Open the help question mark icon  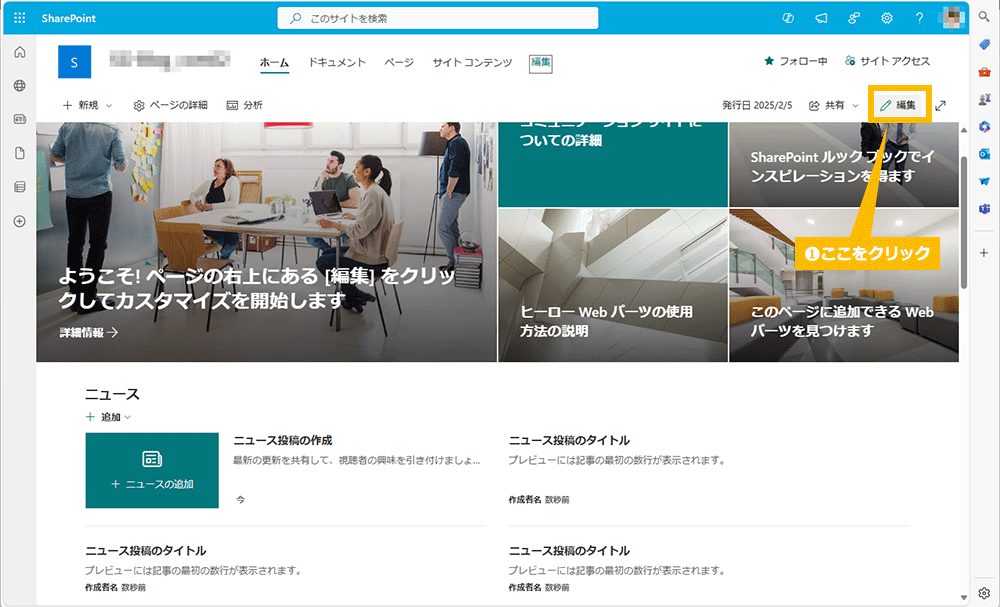click(x=919, y=18)
